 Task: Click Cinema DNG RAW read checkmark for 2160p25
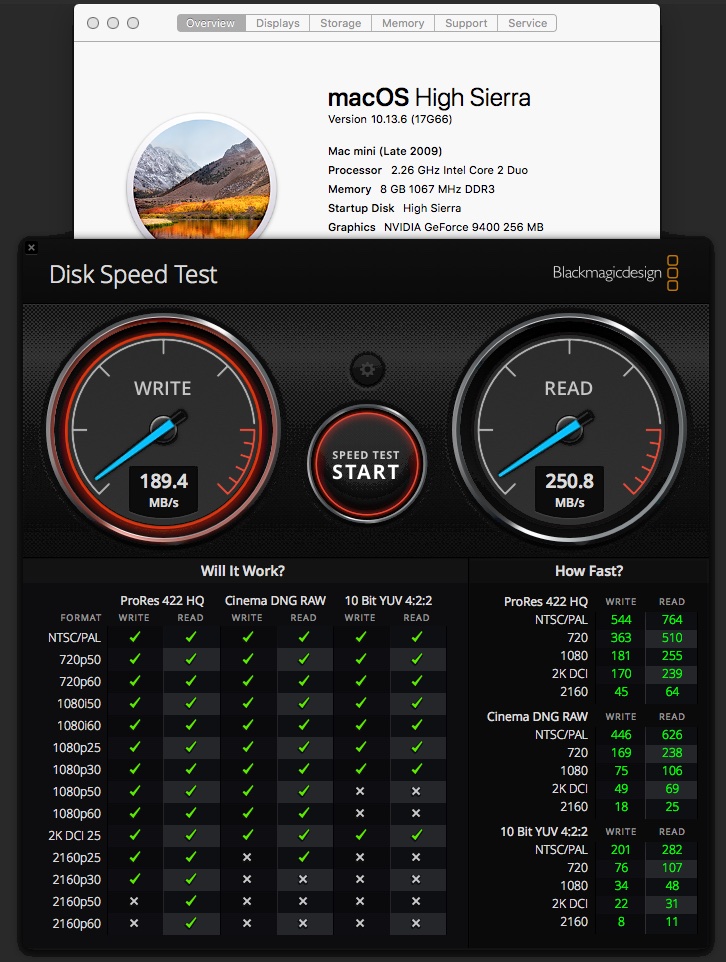[304, 857]
